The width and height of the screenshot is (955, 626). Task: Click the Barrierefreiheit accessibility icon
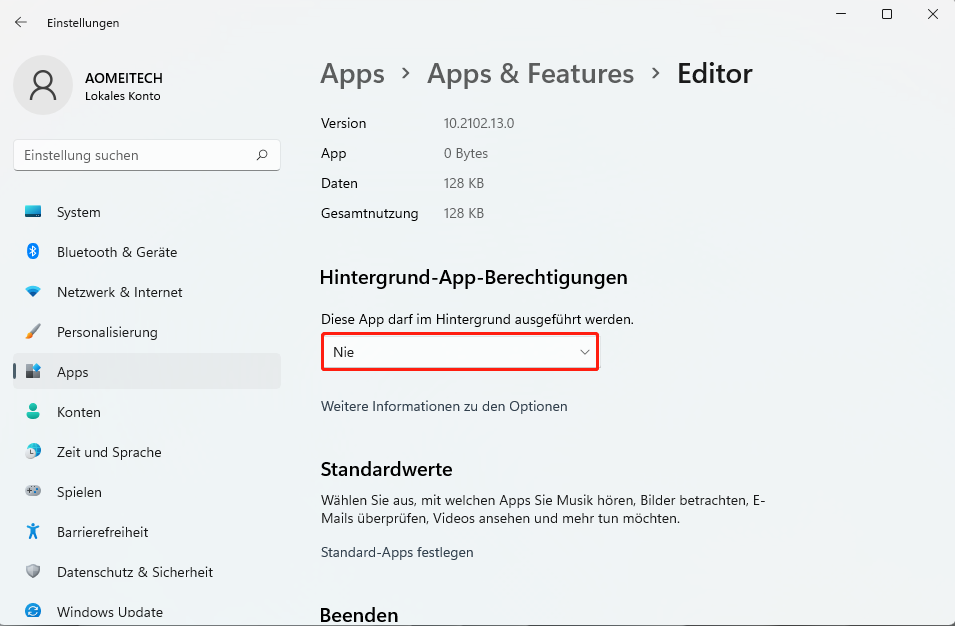click(33, 532)
